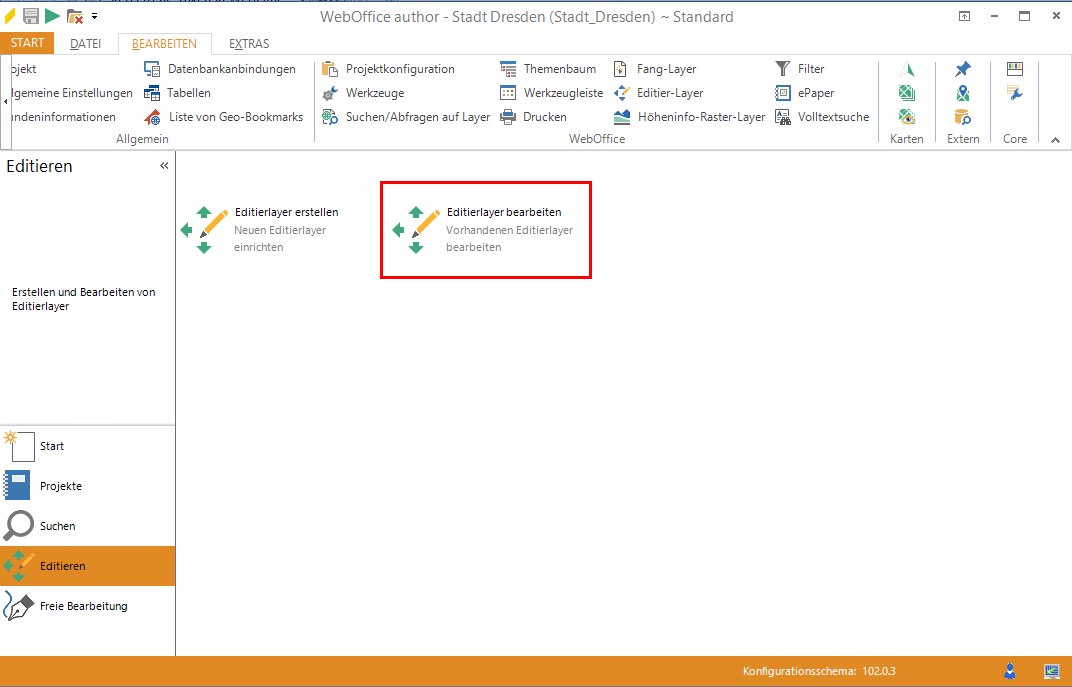The height and width of the screenshot is (687, 1072).
Task: Open the DATEI ribbon tab
Action: tap(85, 44)
